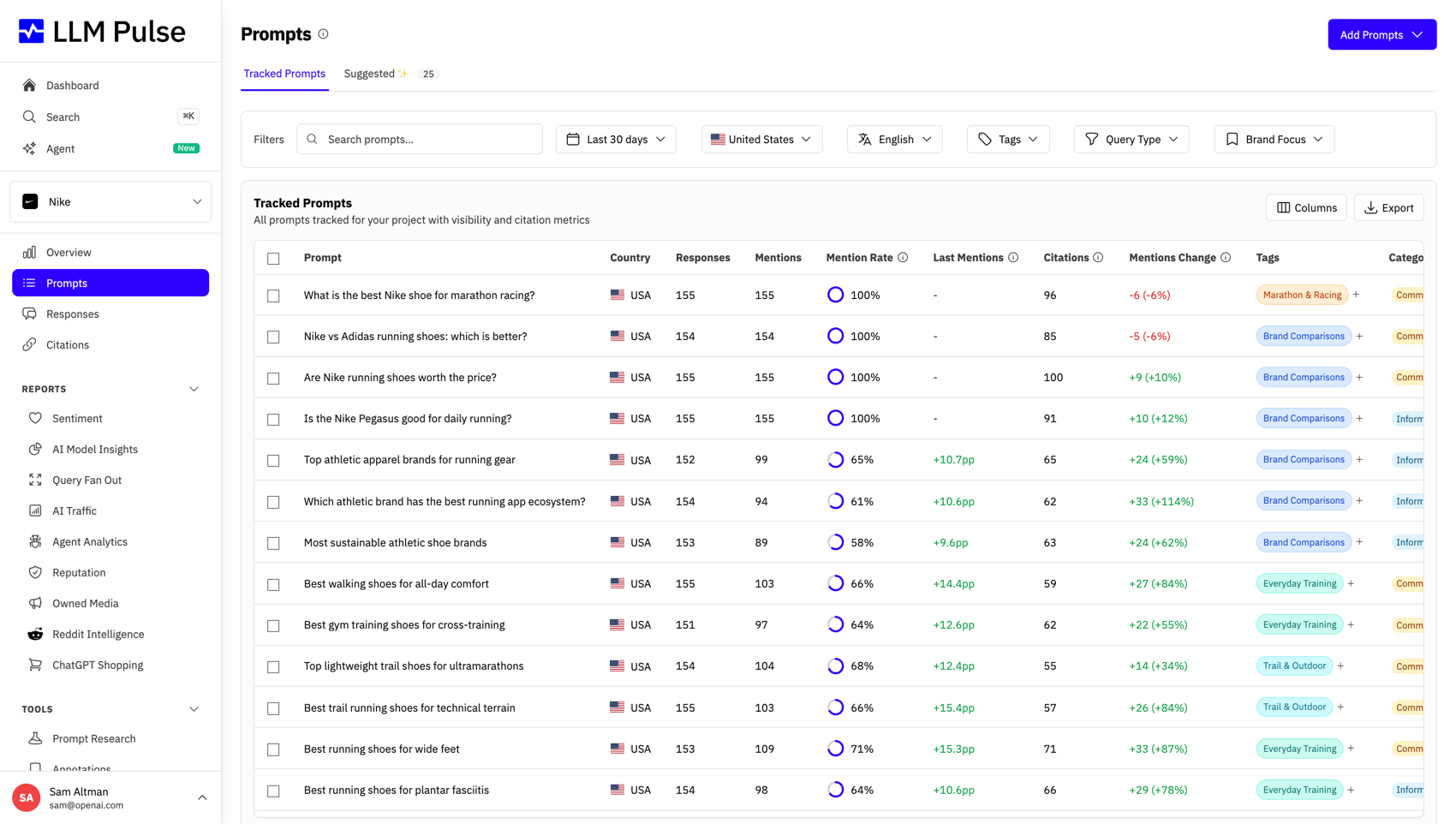Viewport: 1456px width, 824px height.
Task: Click the 71% mention rate progress ring
Action: pos(835,749)
